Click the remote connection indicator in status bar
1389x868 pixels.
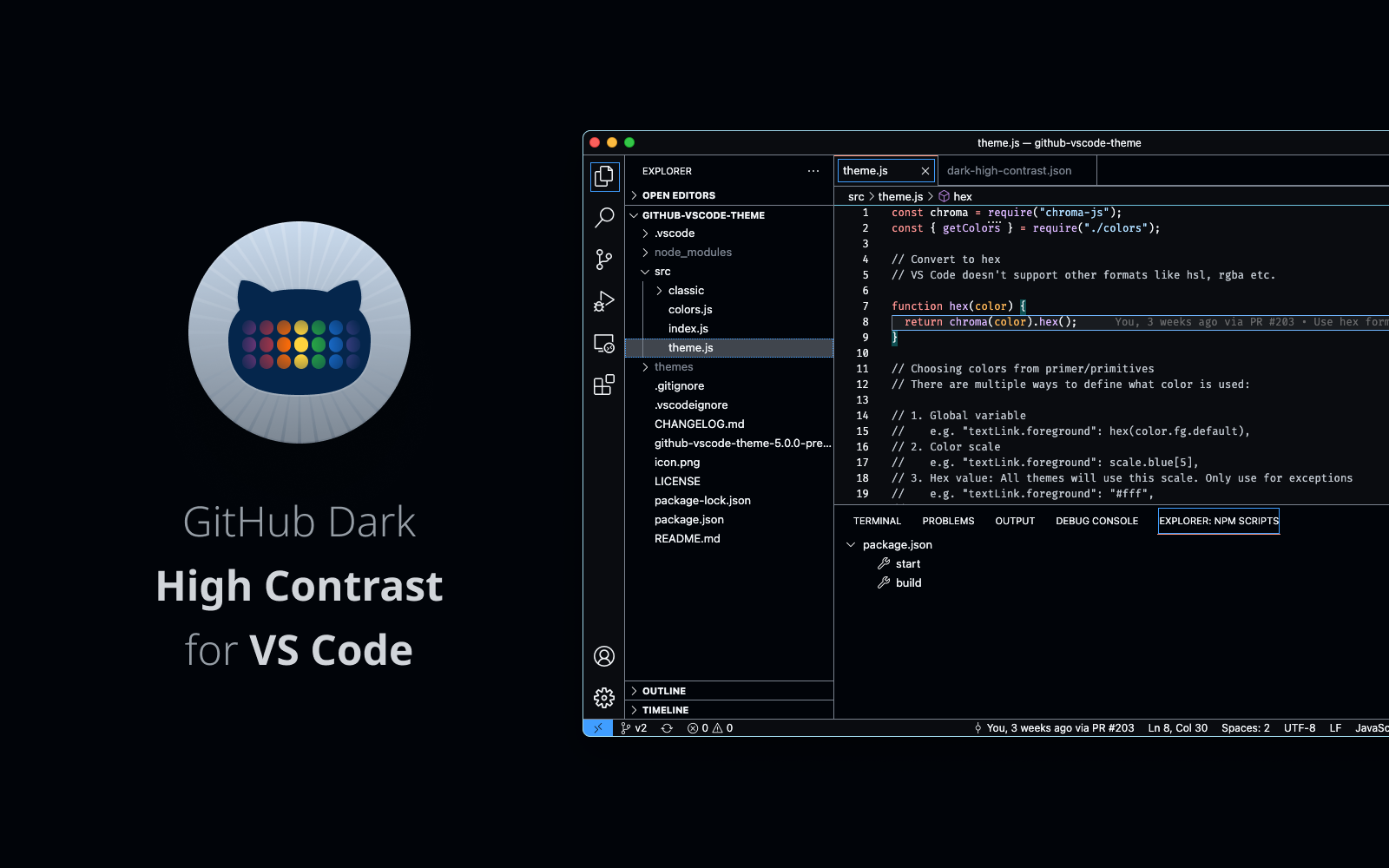coord(598,728)
